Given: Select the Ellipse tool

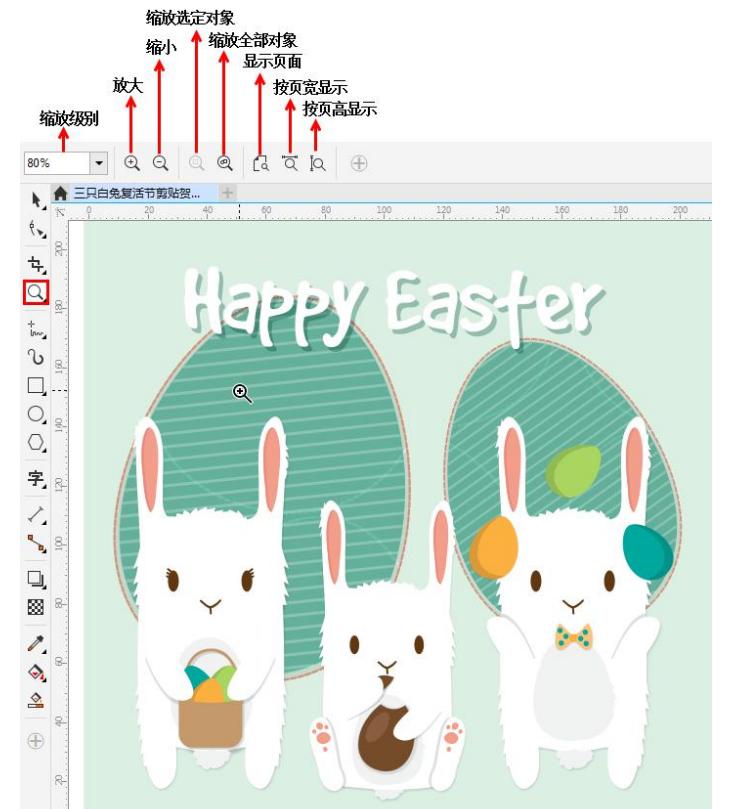Looking at the screenshot, I should 35,414.
